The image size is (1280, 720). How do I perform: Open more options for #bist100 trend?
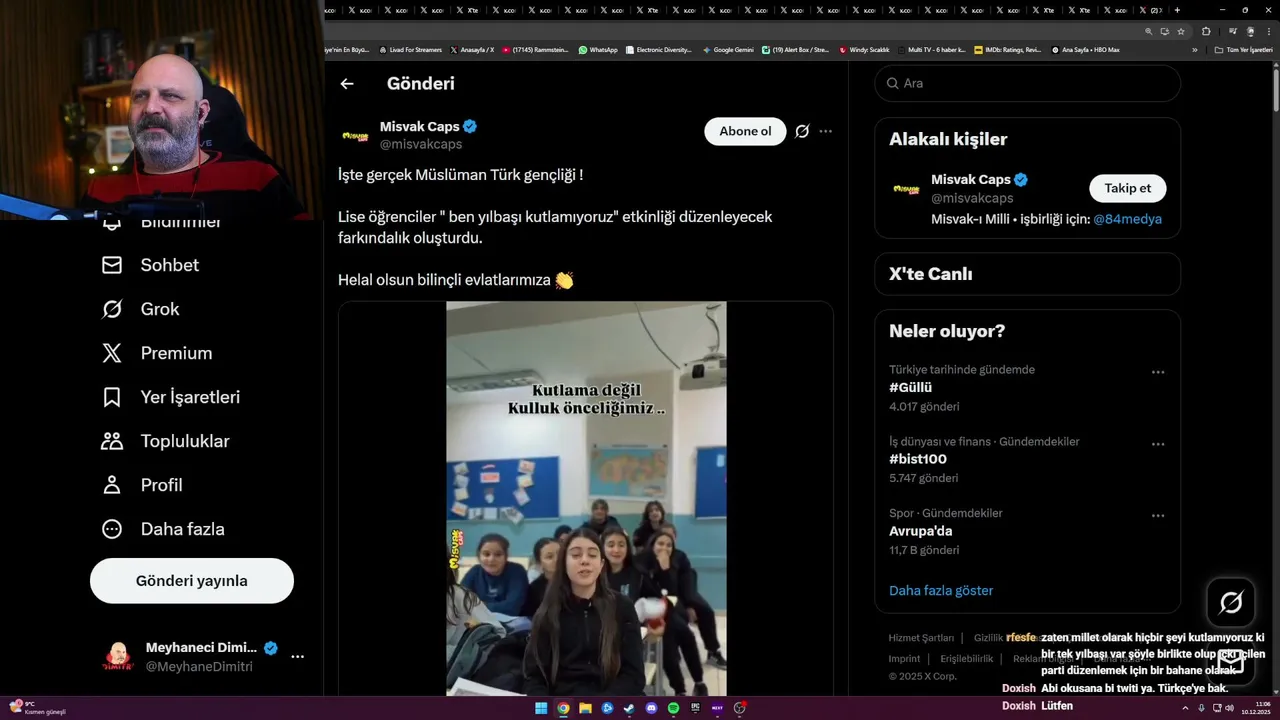[x=1158, y=444]
